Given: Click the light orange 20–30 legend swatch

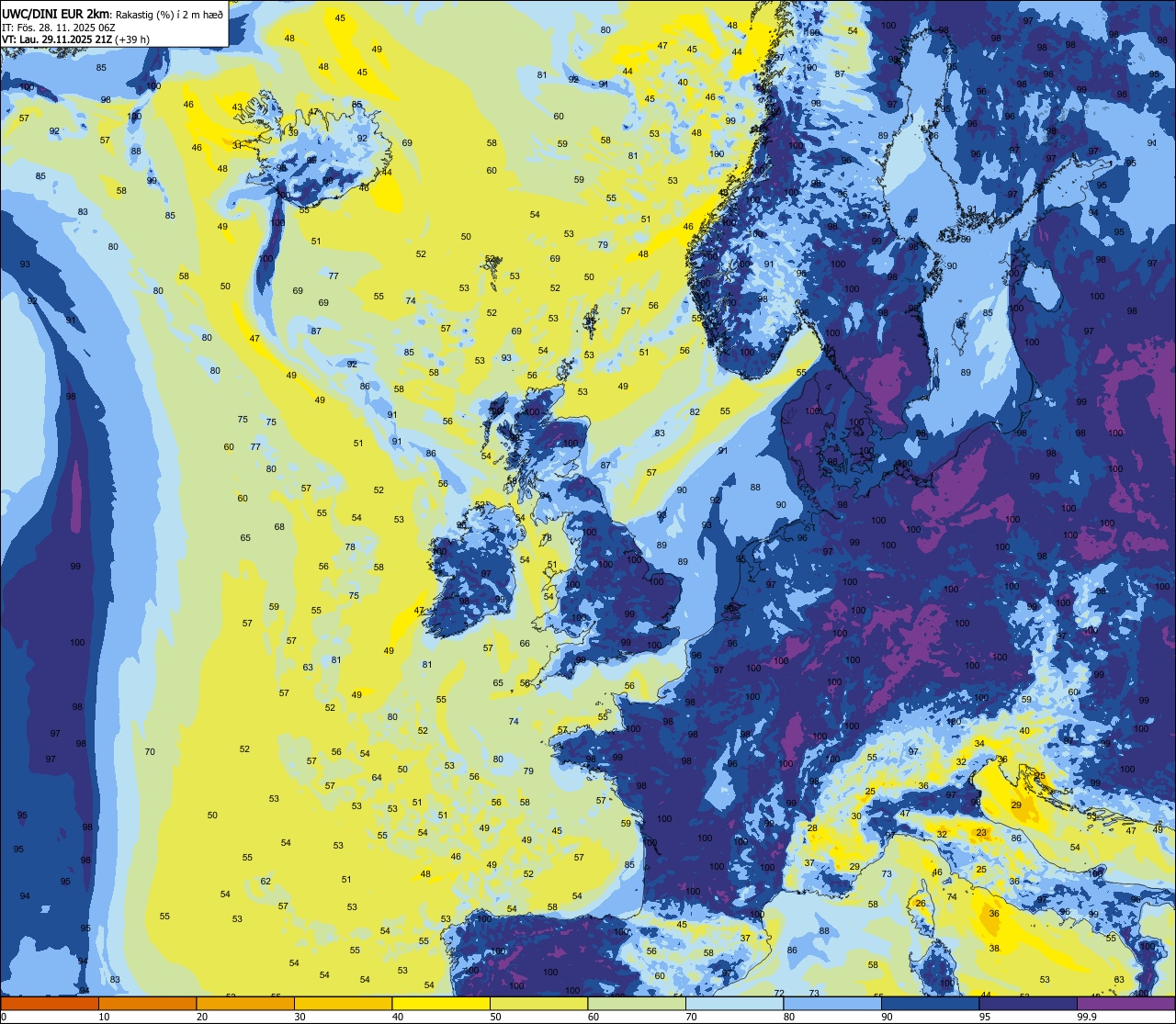Looking at the screenshot, I should [245, 1003].
